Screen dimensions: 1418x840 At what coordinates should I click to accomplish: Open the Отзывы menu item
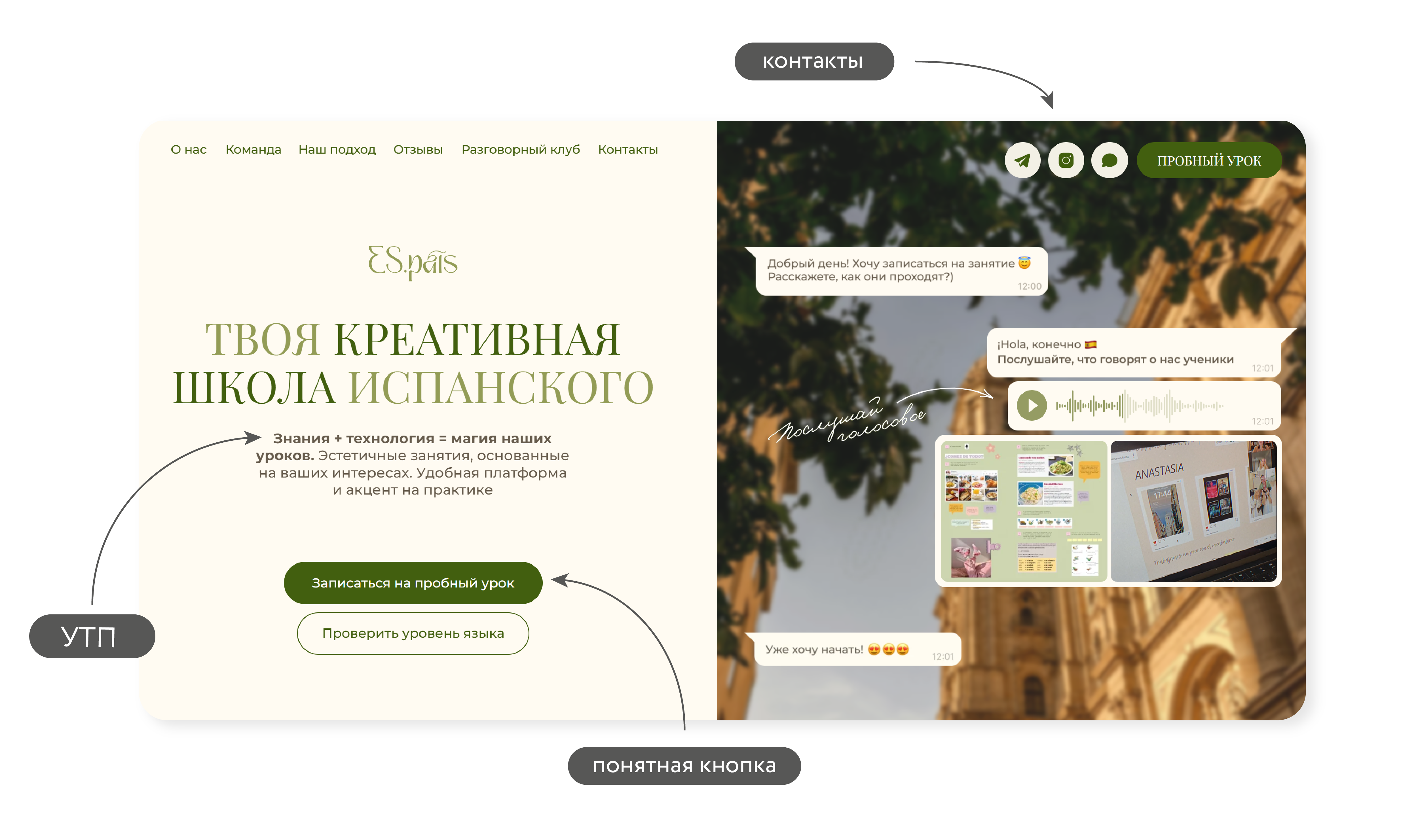coord(418,150)
